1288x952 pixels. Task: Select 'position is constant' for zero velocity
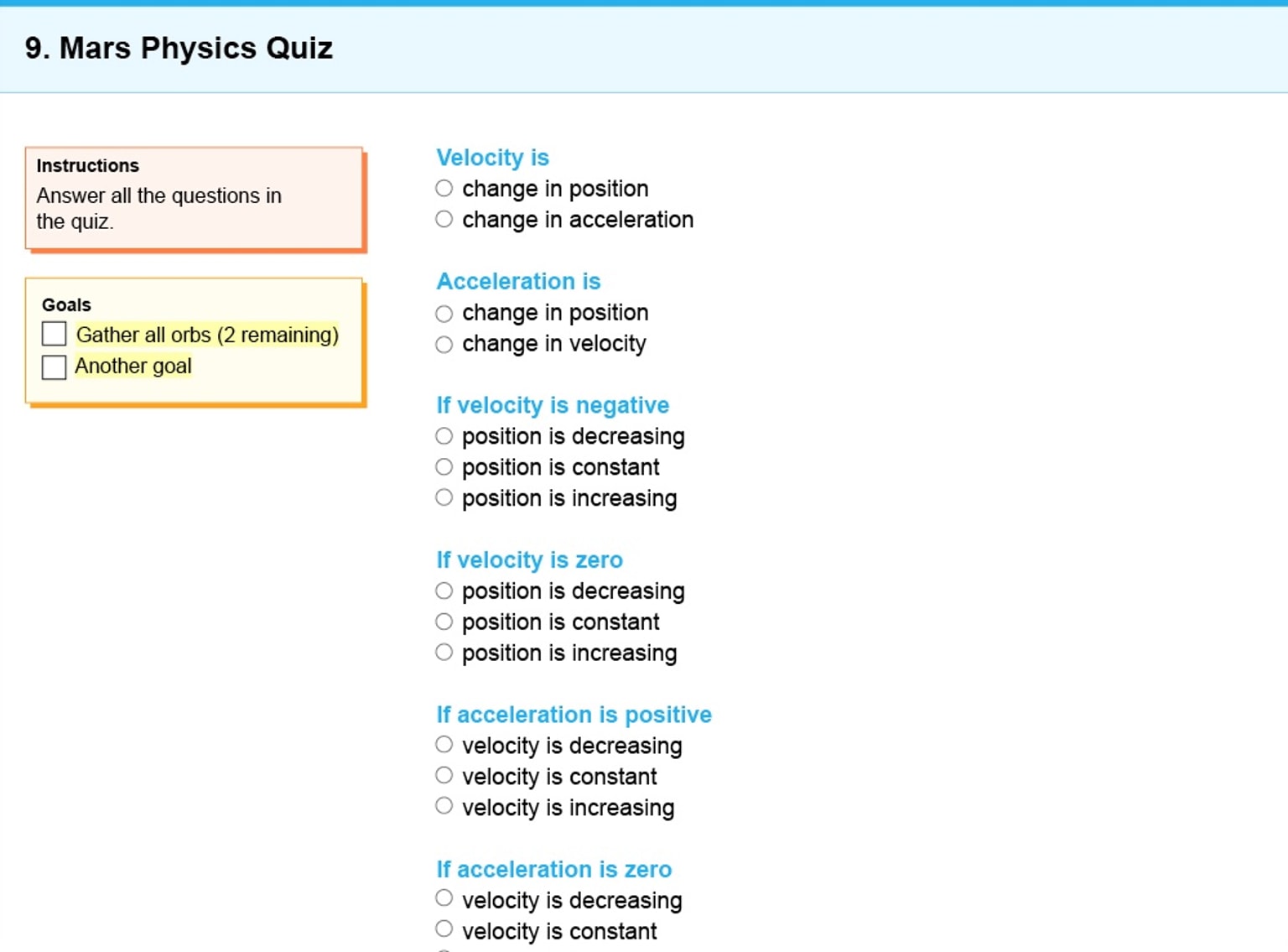pyautogui.click(x=444, y=622)
